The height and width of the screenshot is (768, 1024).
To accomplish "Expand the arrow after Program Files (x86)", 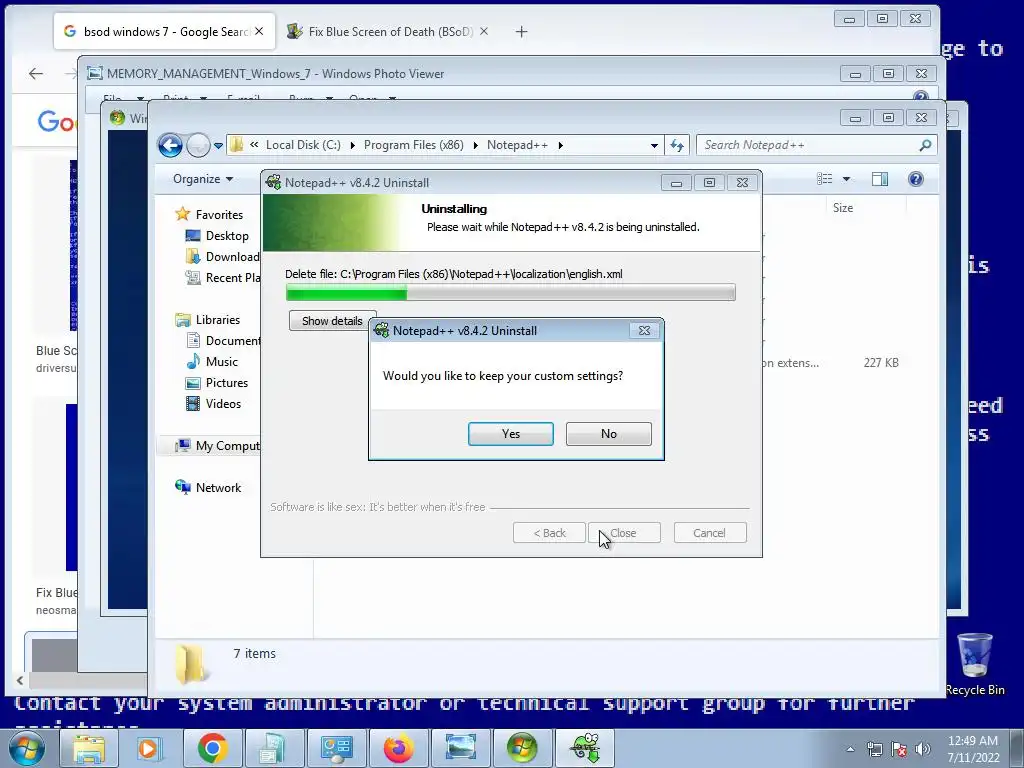I will tap(475, 145).
